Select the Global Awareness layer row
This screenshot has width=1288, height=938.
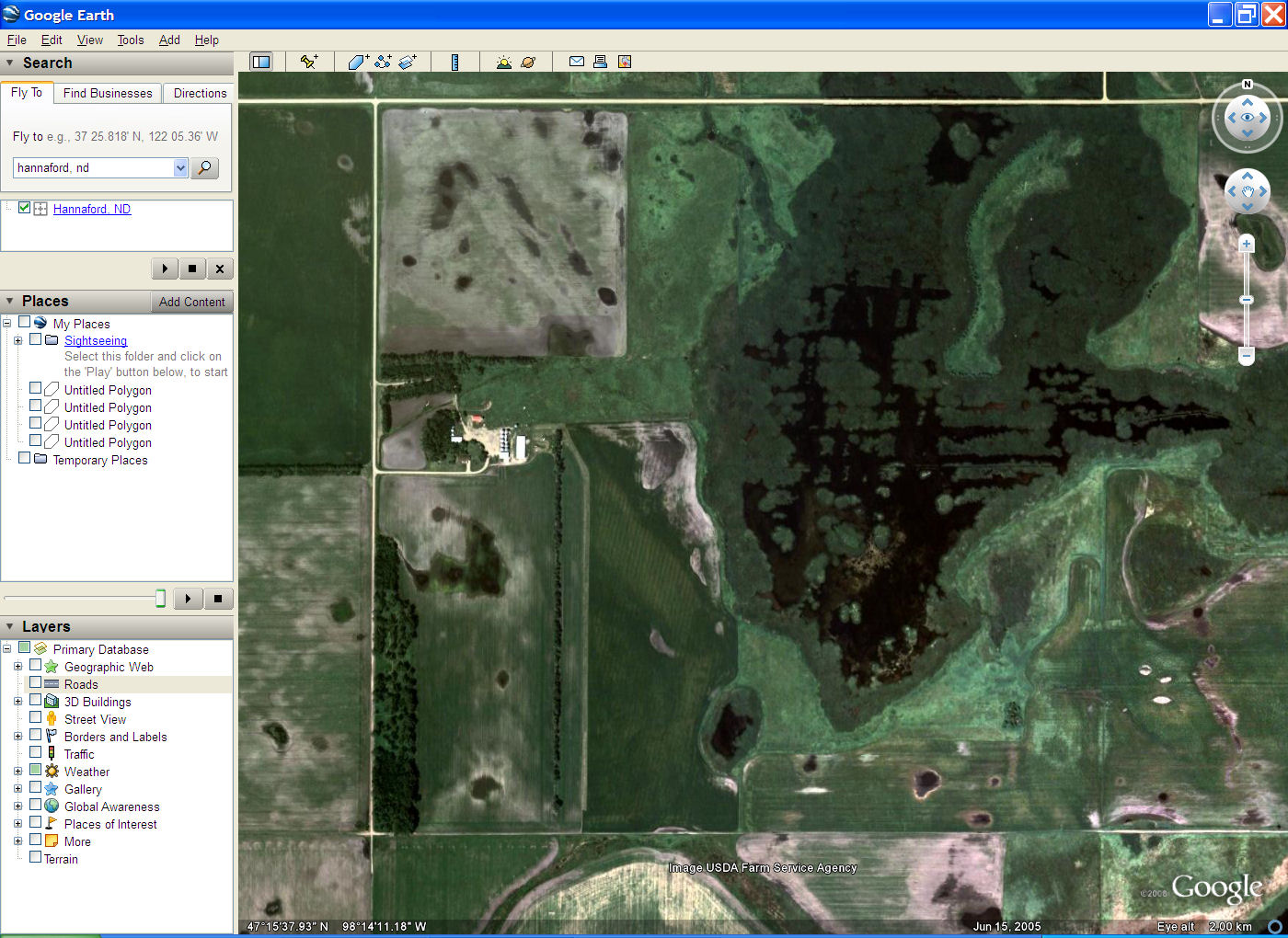pyautogui.click(x=111, y=806)
